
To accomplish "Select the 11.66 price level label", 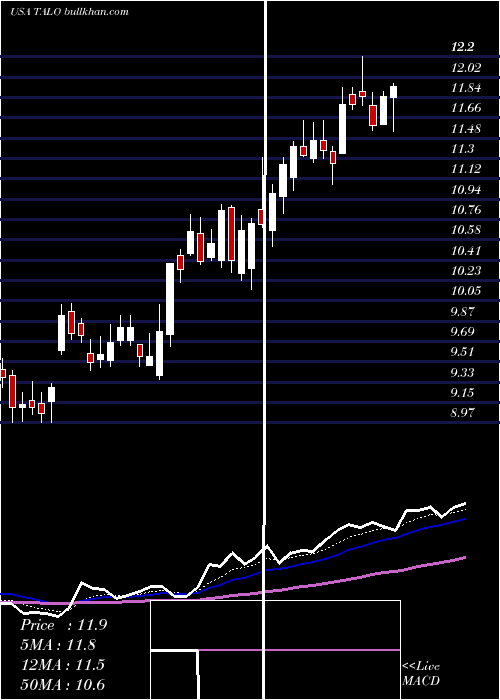I will [466, 108].
